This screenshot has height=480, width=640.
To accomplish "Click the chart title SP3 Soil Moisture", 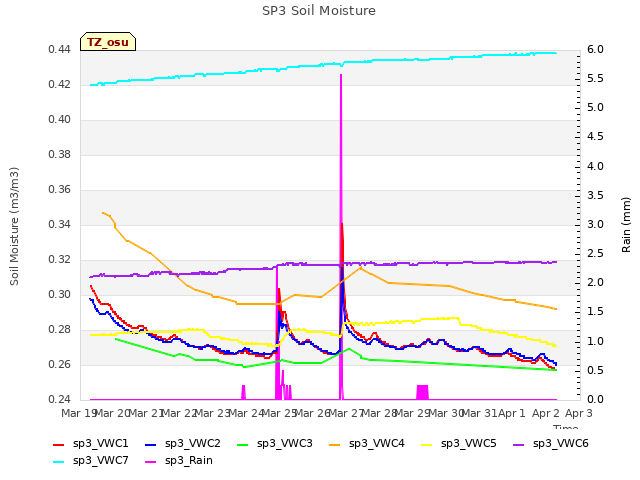I will (x=319, y=11).
